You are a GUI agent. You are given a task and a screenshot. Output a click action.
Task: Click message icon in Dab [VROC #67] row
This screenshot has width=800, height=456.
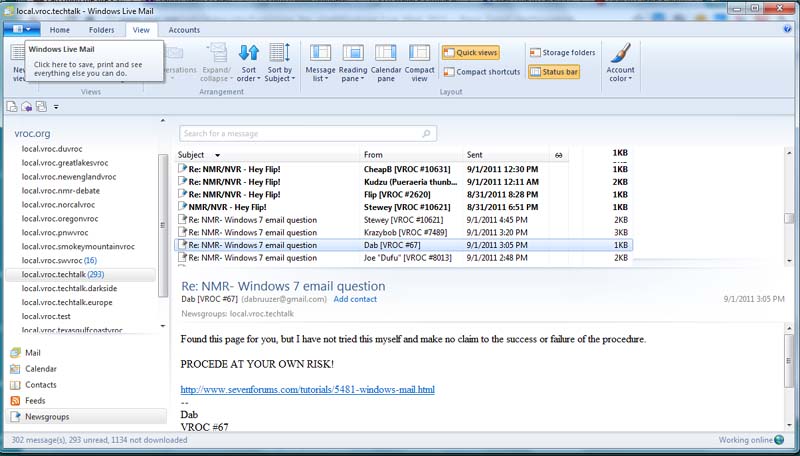click(182, 245)
